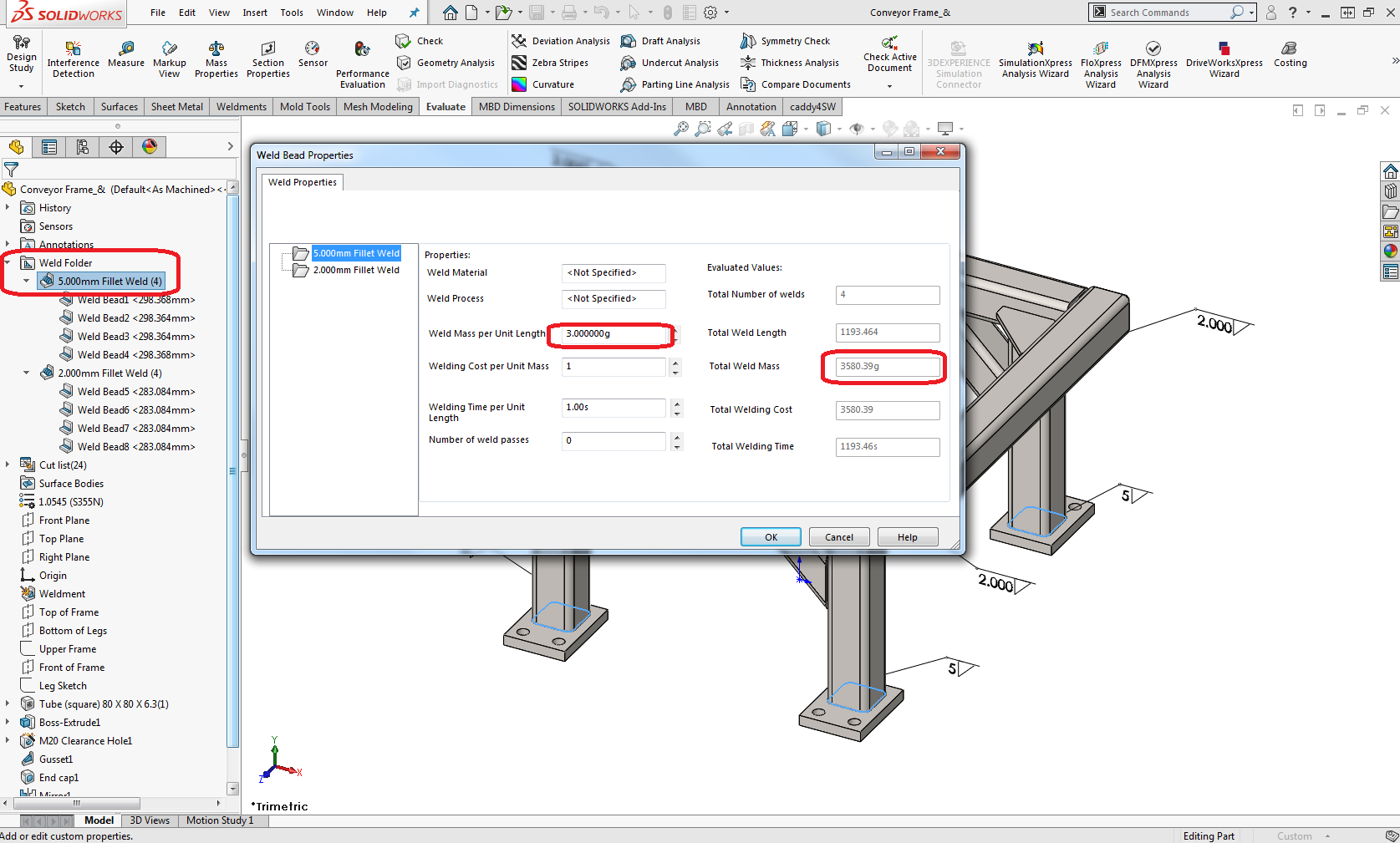Click the Weld Mass per Unit Length field
The image size is (1400, 843).
click(615, 334)
